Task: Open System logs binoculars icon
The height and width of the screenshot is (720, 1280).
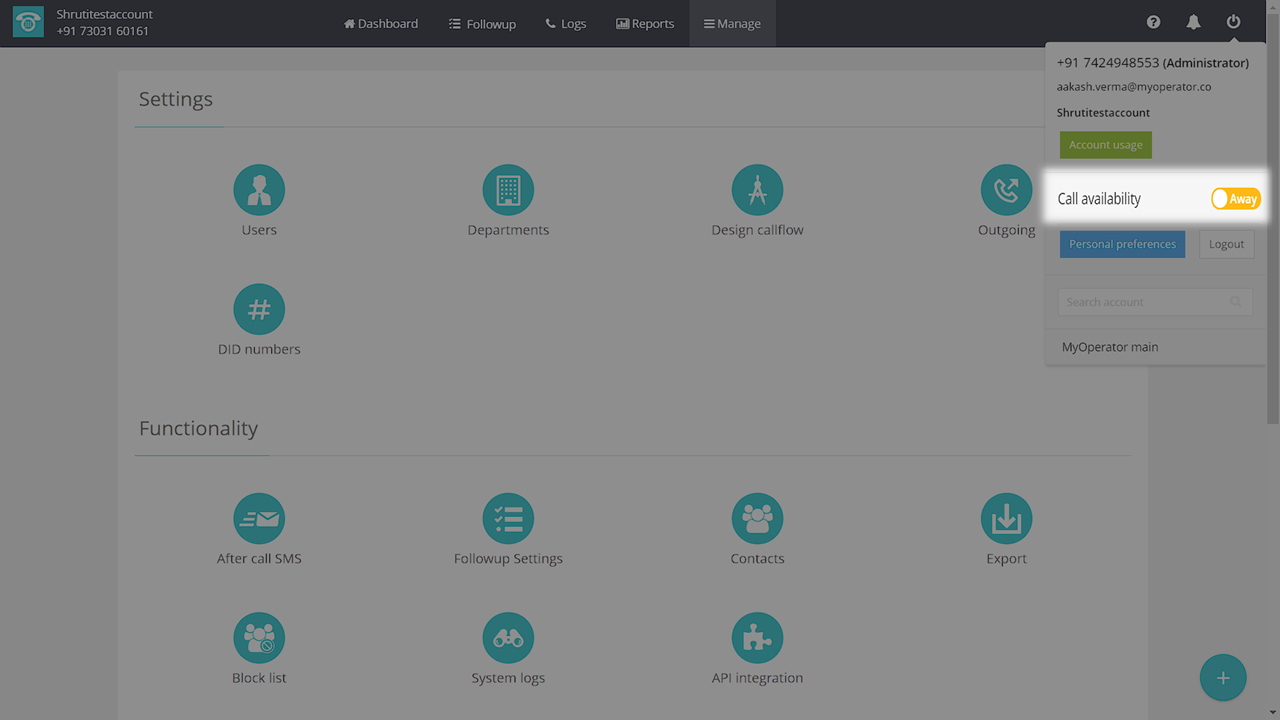Action: tap(508, 638)
